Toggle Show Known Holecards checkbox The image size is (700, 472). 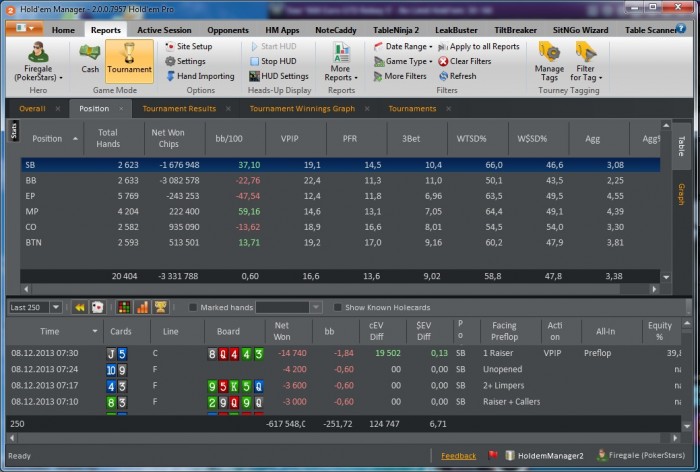tap(338, 307)
